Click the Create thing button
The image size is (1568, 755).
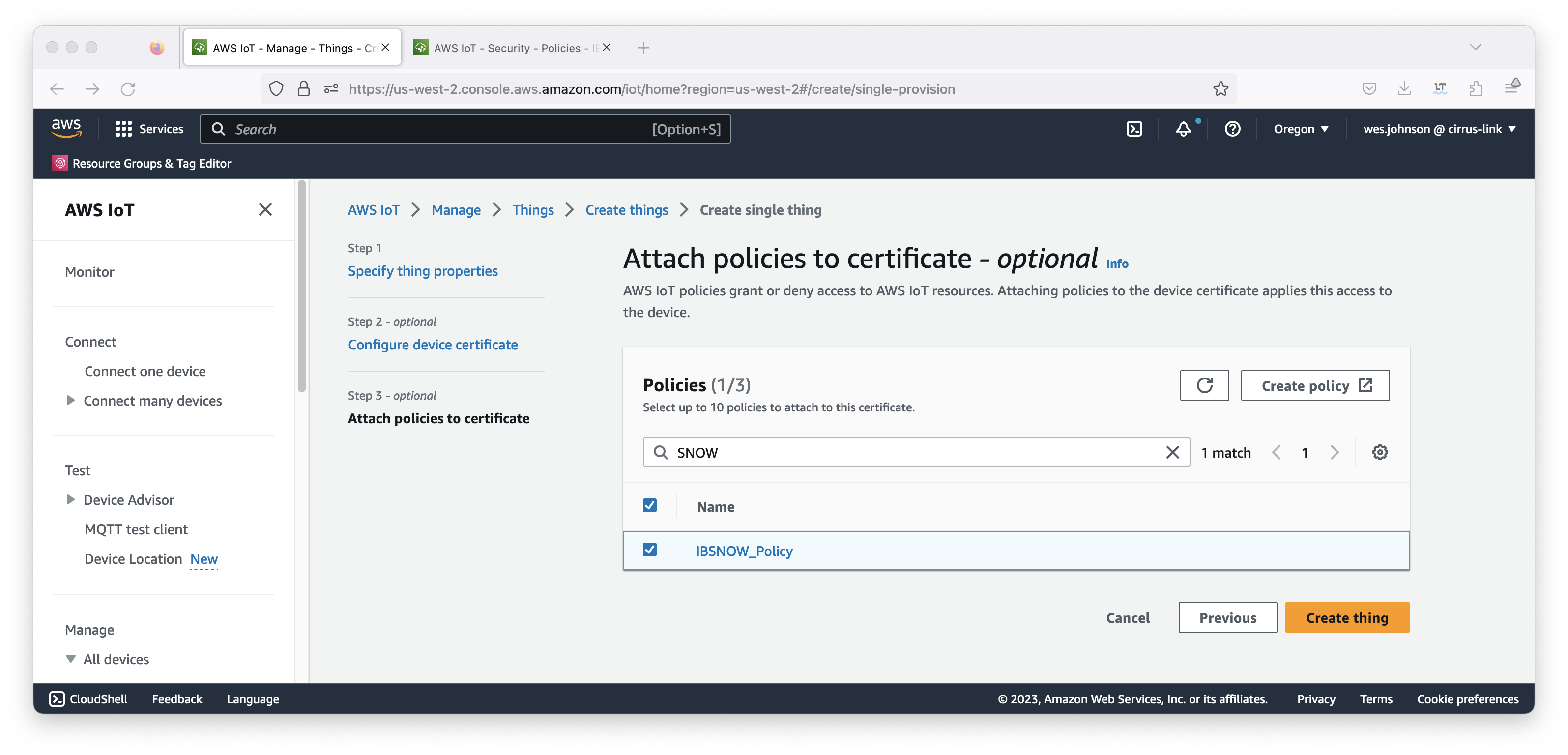tap(1347, 617)
